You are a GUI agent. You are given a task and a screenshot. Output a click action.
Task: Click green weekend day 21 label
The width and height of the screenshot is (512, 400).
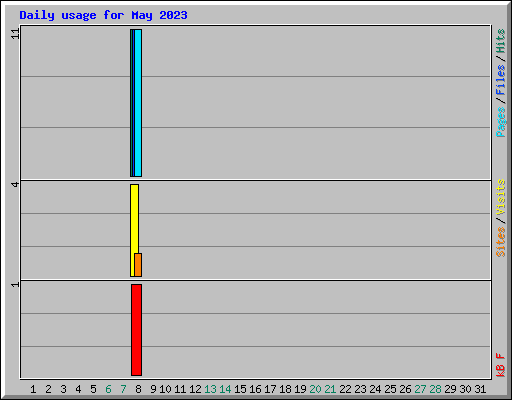[x=330, y=389]
